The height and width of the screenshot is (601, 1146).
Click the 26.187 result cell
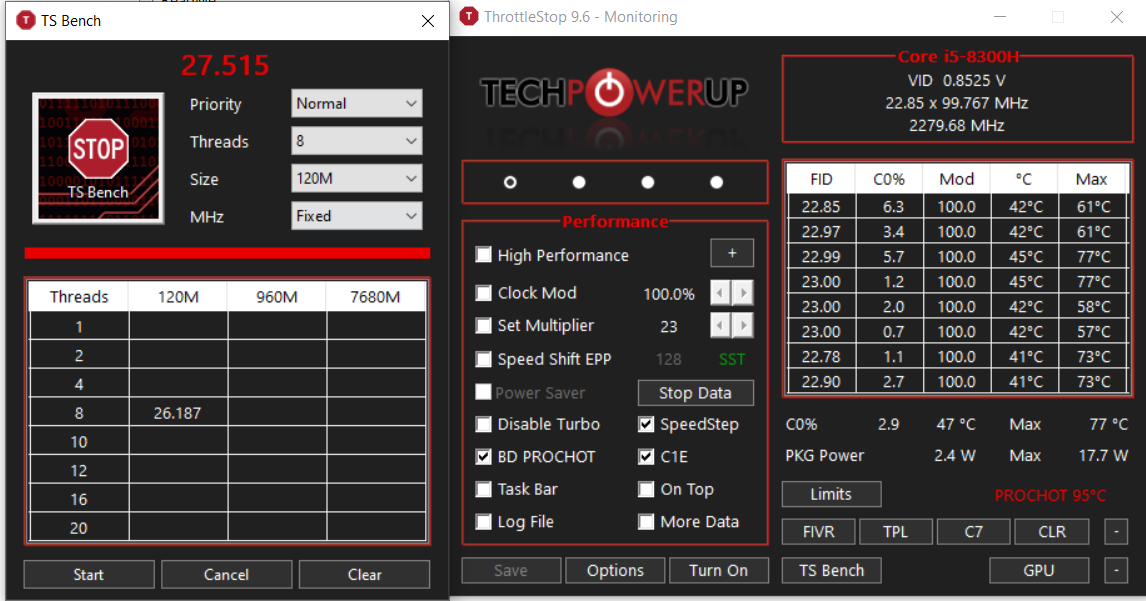[178, 413]
